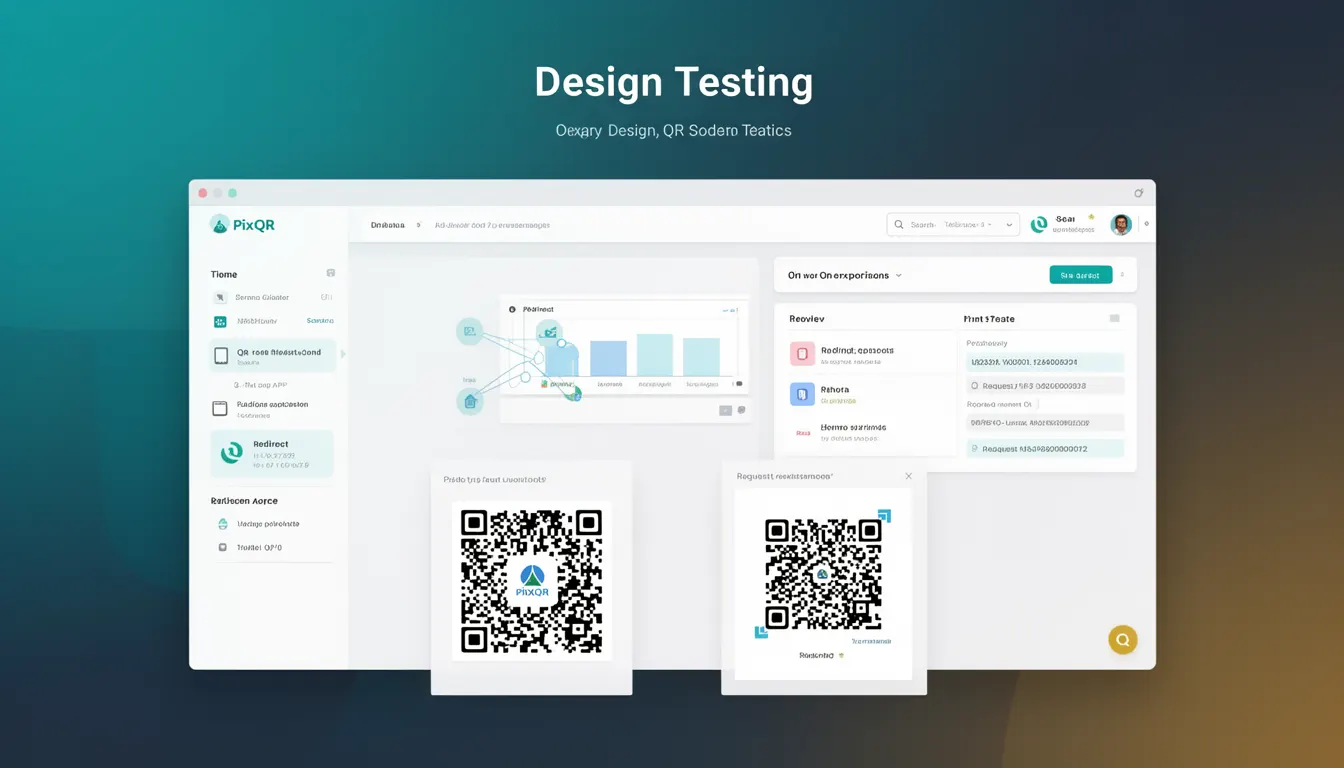This screenshot has width=1344, height=768.
Task: Open the more options beside the teal button
Action: (x=1122, y=275)
